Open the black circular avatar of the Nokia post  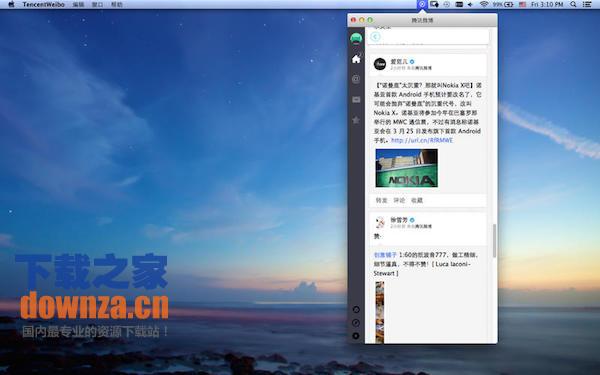tap(380, 64)
